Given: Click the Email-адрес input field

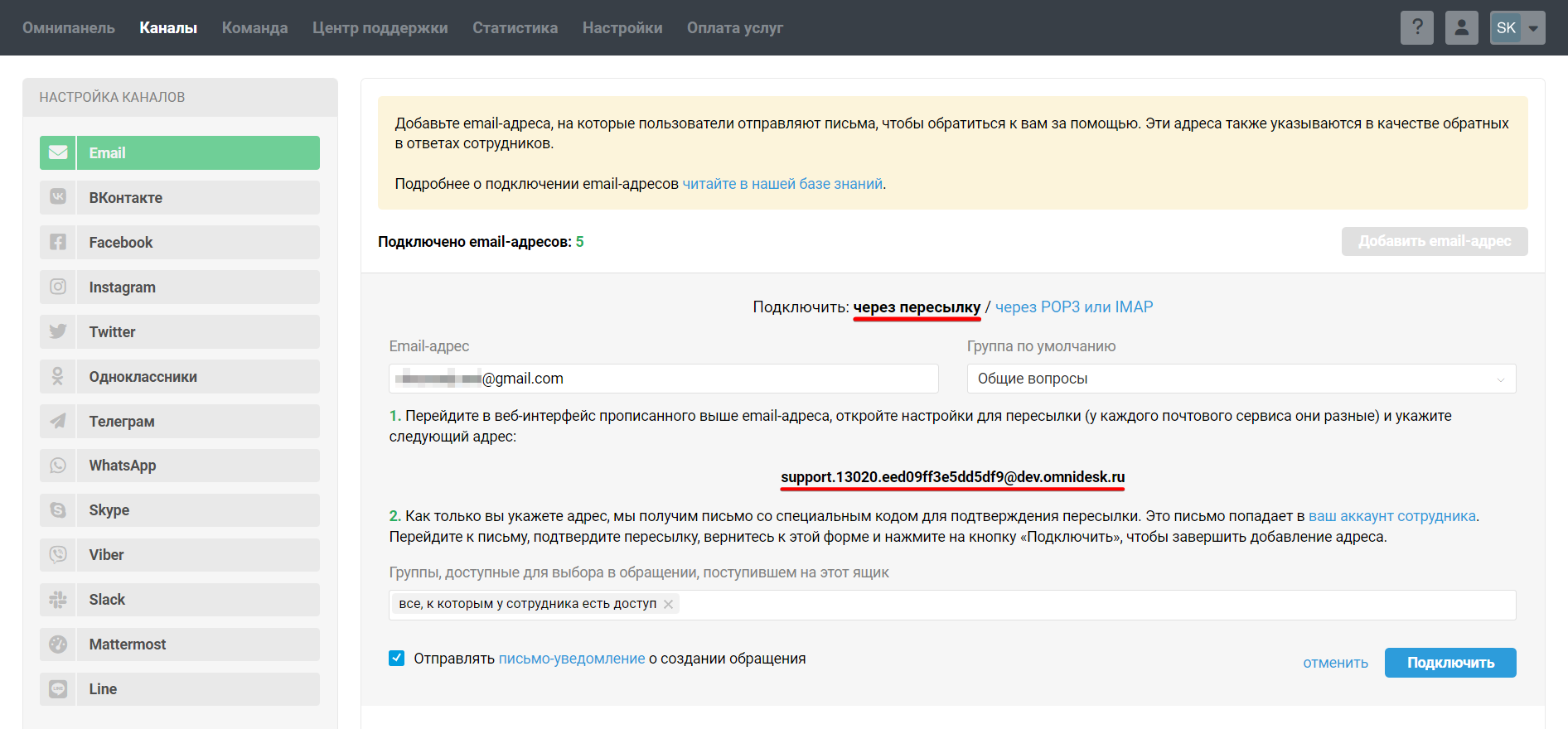Looking at the screenshot, I should click(x=663, y=379).
